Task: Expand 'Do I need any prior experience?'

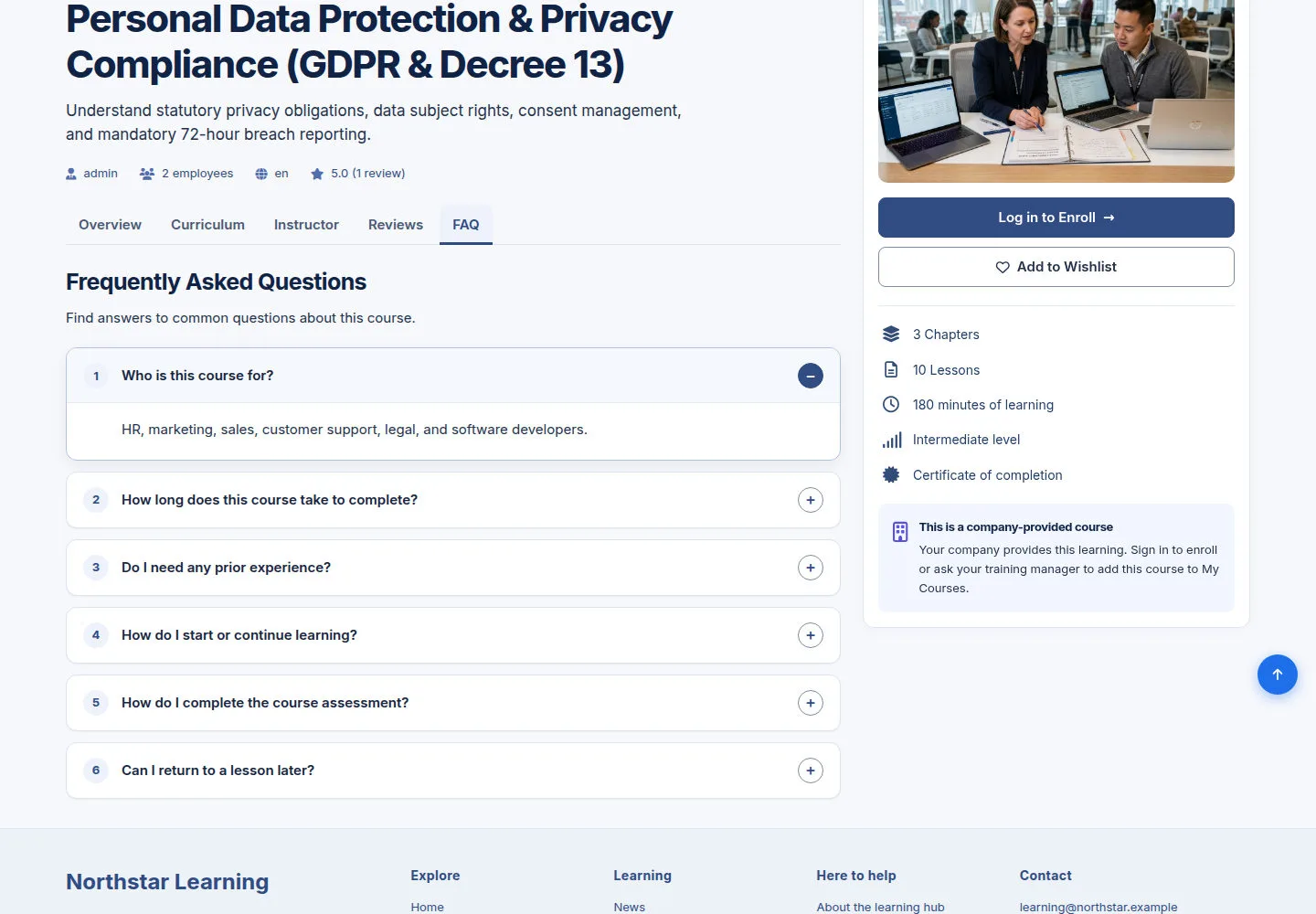Action: [811, 568]
